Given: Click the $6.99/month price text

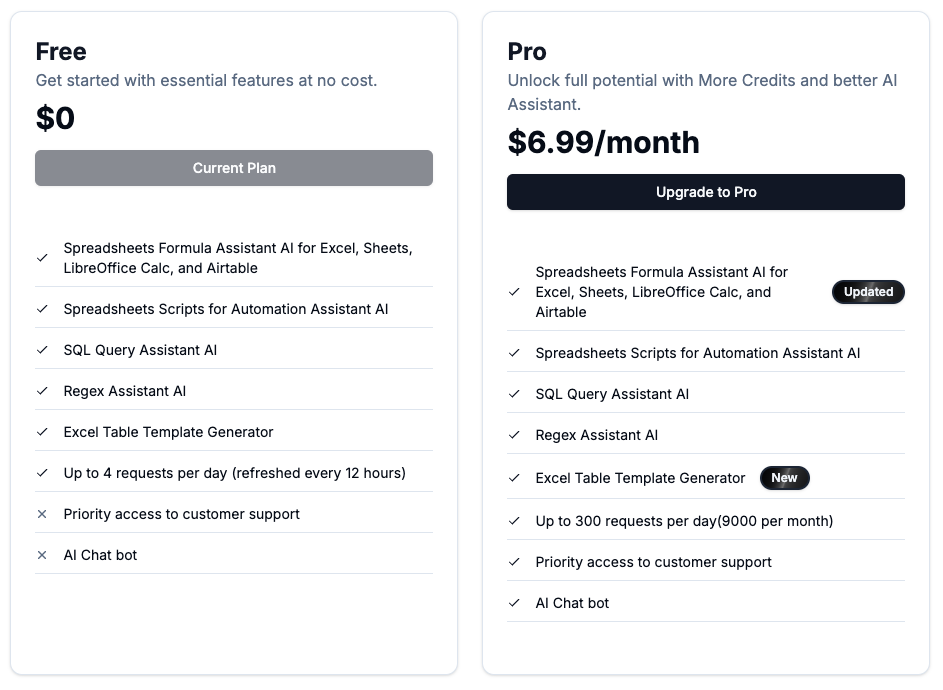Looking at the screenshot, I should point(603,142).
